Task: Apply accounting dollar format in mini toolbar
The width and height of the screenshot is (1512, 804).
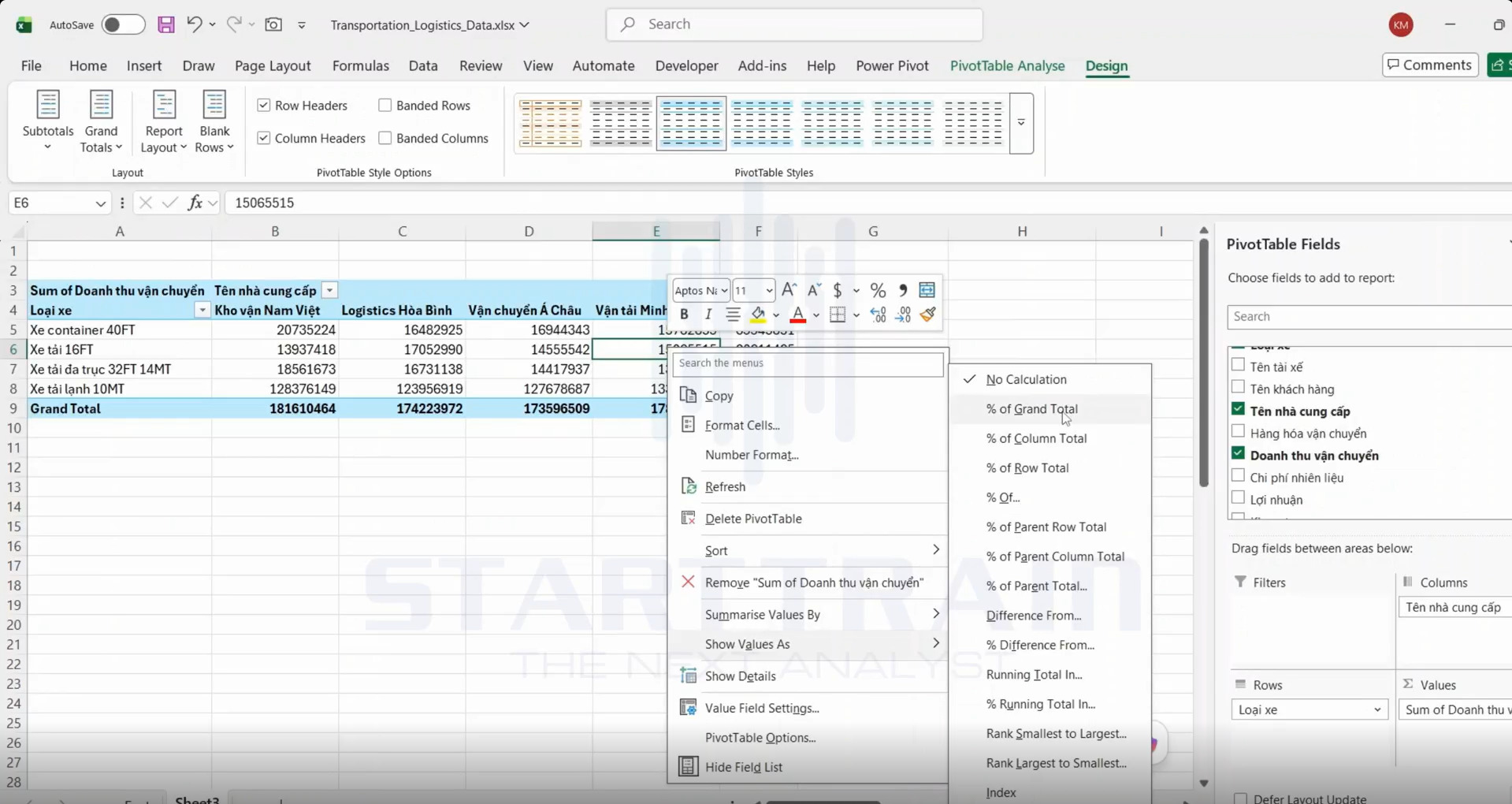Action: (x=838, y=290)
